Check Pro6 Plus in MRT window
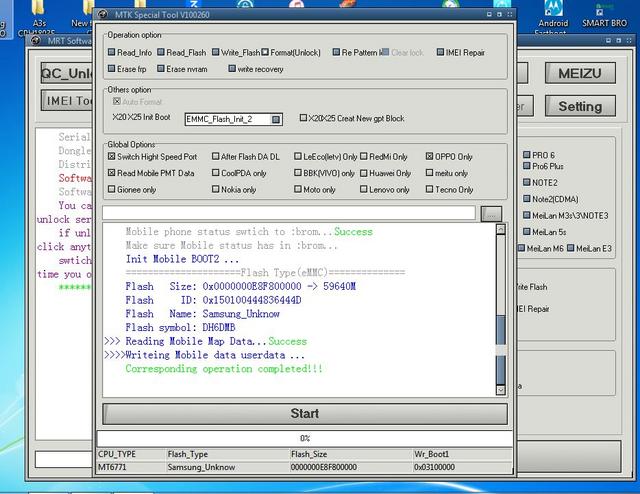 coord(527,166)
